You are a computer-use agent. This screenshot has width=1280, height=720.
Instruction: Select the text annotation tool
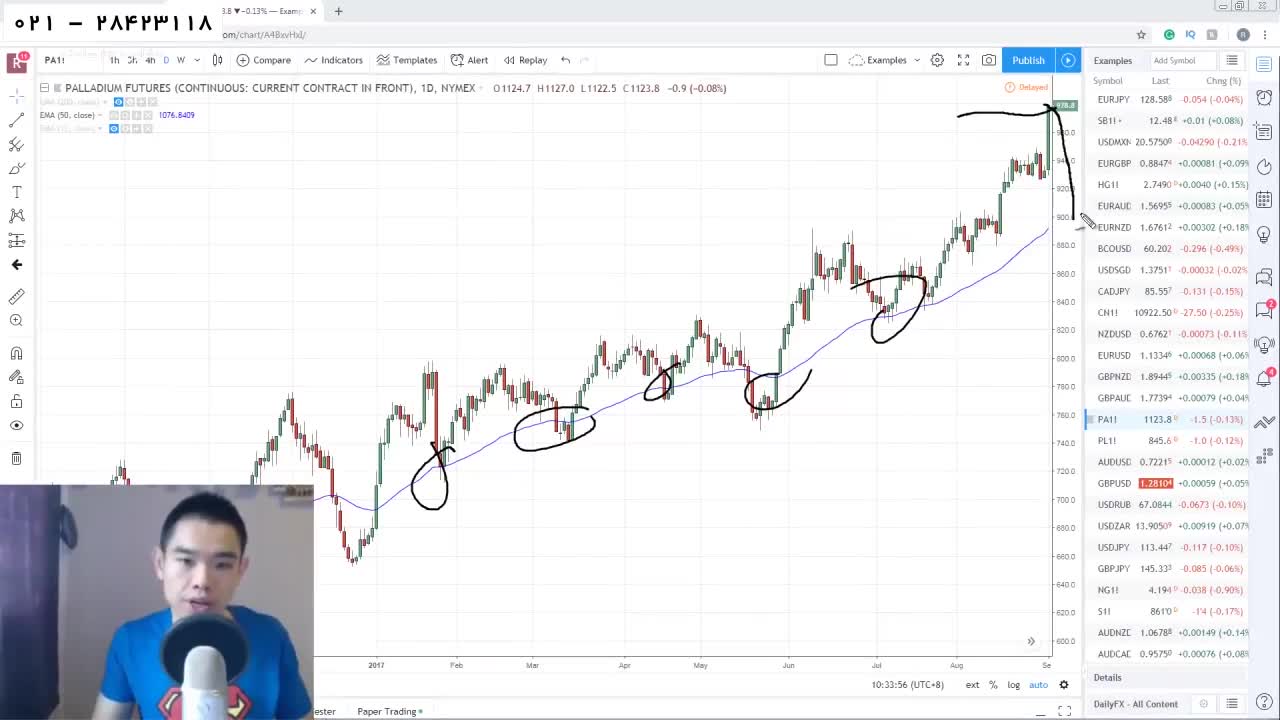coord(17,192)
